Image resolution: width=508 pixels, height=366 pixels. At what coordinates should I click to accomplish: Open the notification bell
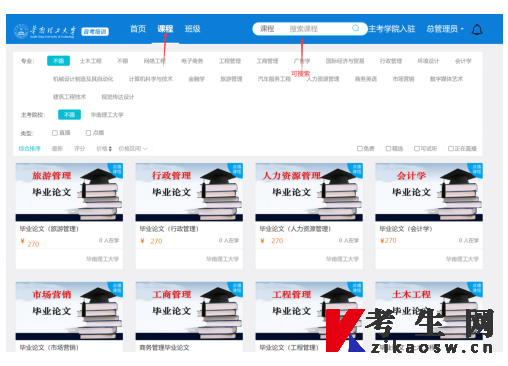pyautogui.click(x=477, y=30)
